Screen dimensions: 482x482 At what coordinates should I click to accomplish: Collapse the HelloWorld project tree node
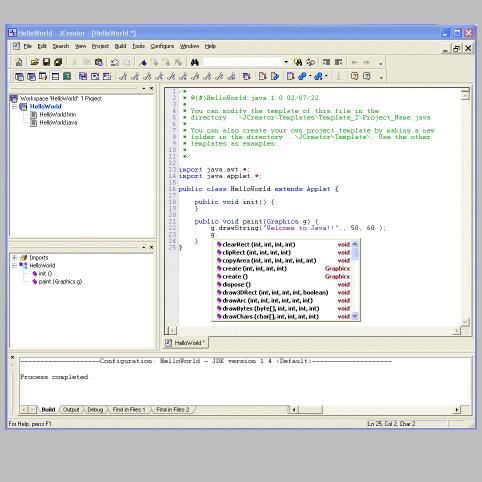[14, 107]
